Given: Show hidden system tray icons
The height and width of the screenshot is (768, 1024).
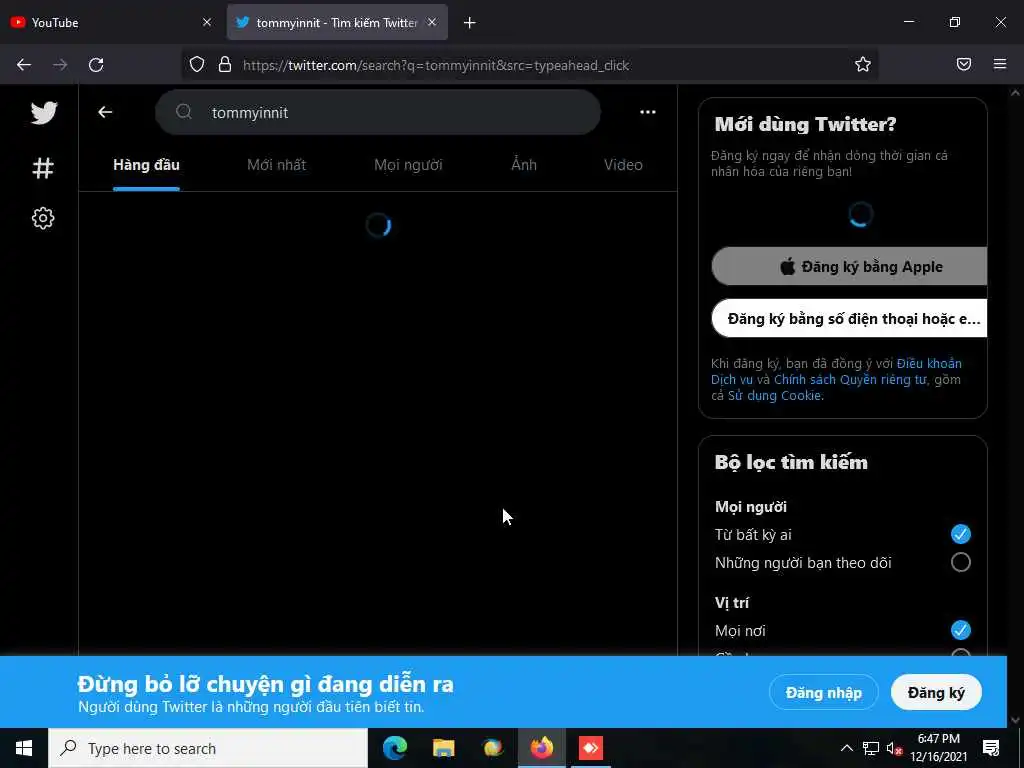Looking at the screenshot, I should pos(846,748).
